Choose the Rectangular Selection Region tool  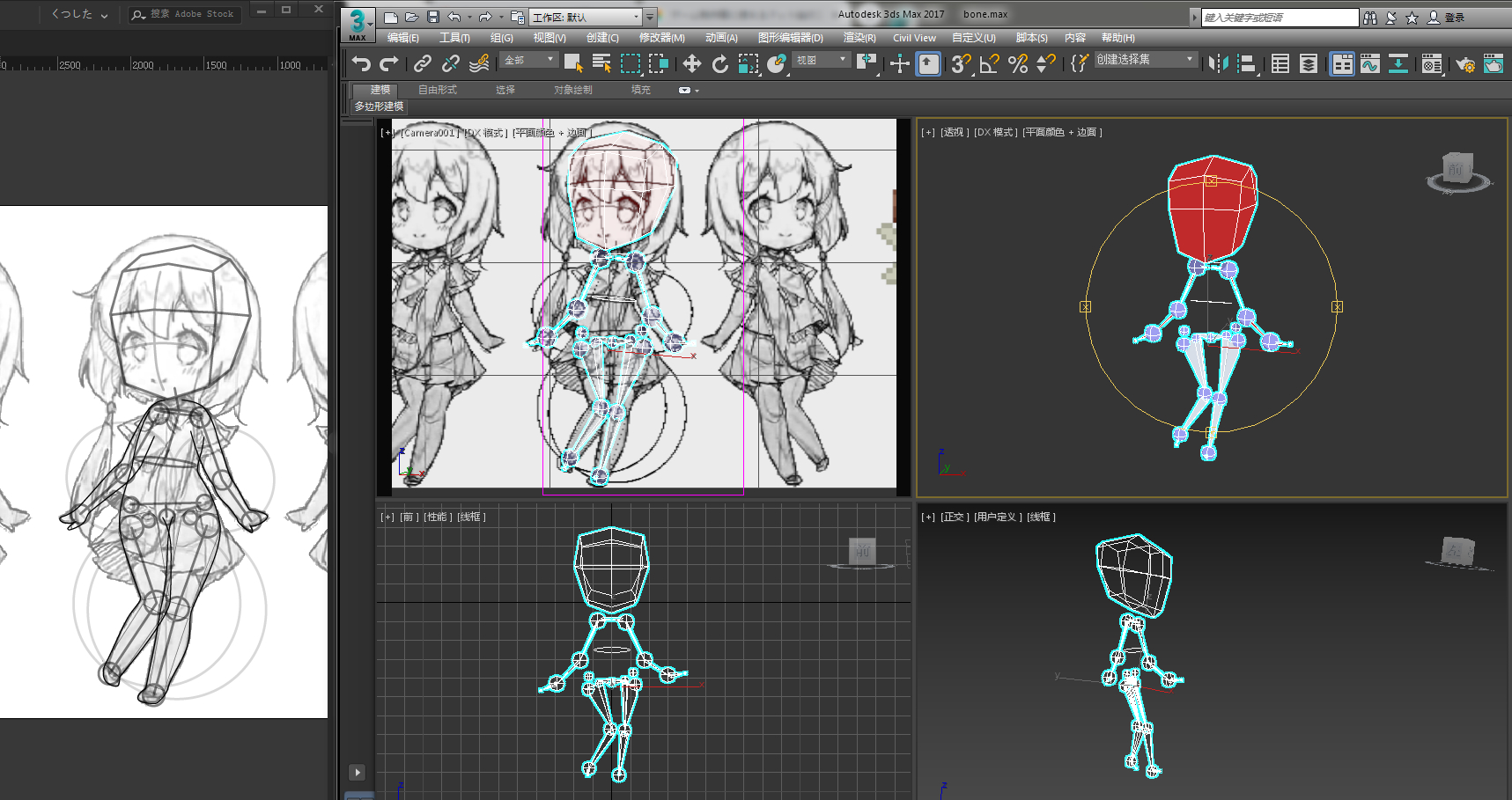pyautogui.click(x=631, y=63)
